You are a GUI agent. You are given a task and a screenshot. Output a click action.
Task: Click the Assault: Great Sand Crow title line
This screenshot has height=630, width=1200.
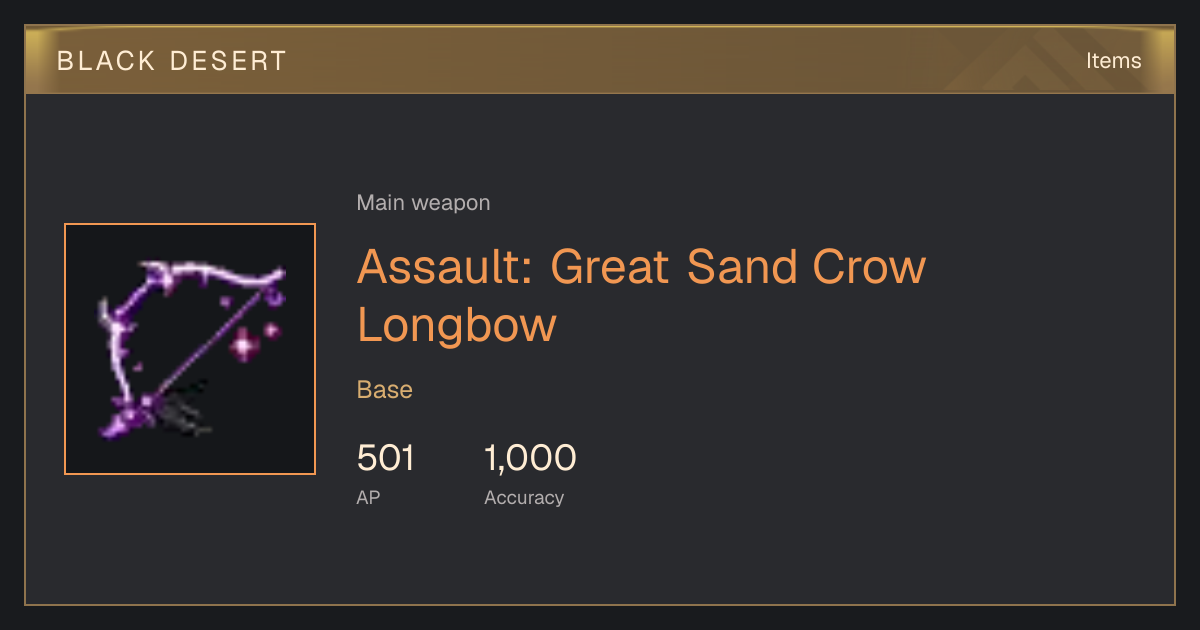[641, 267]
